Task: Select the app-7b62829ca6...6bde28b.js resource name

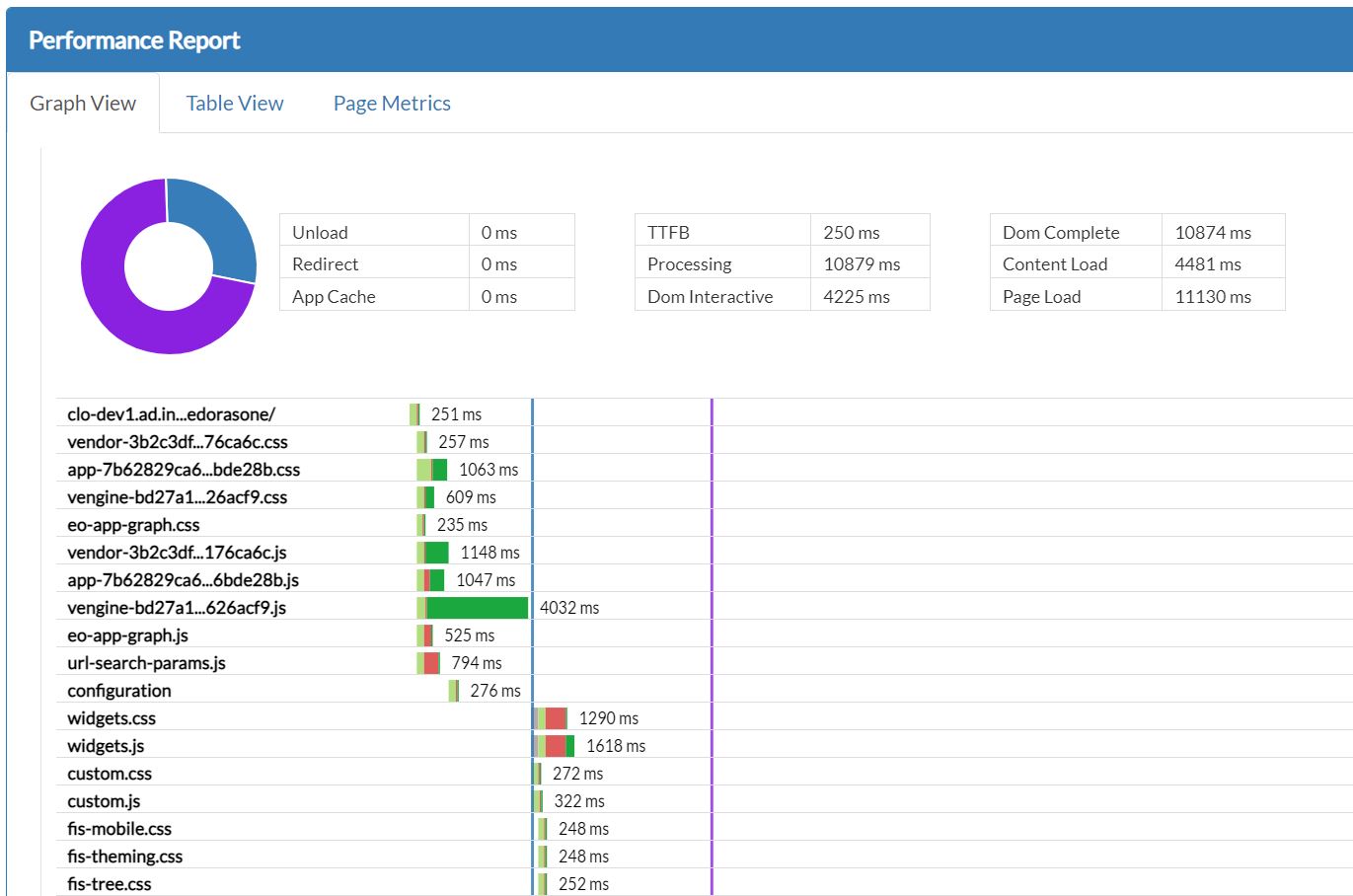Action: 184,580
